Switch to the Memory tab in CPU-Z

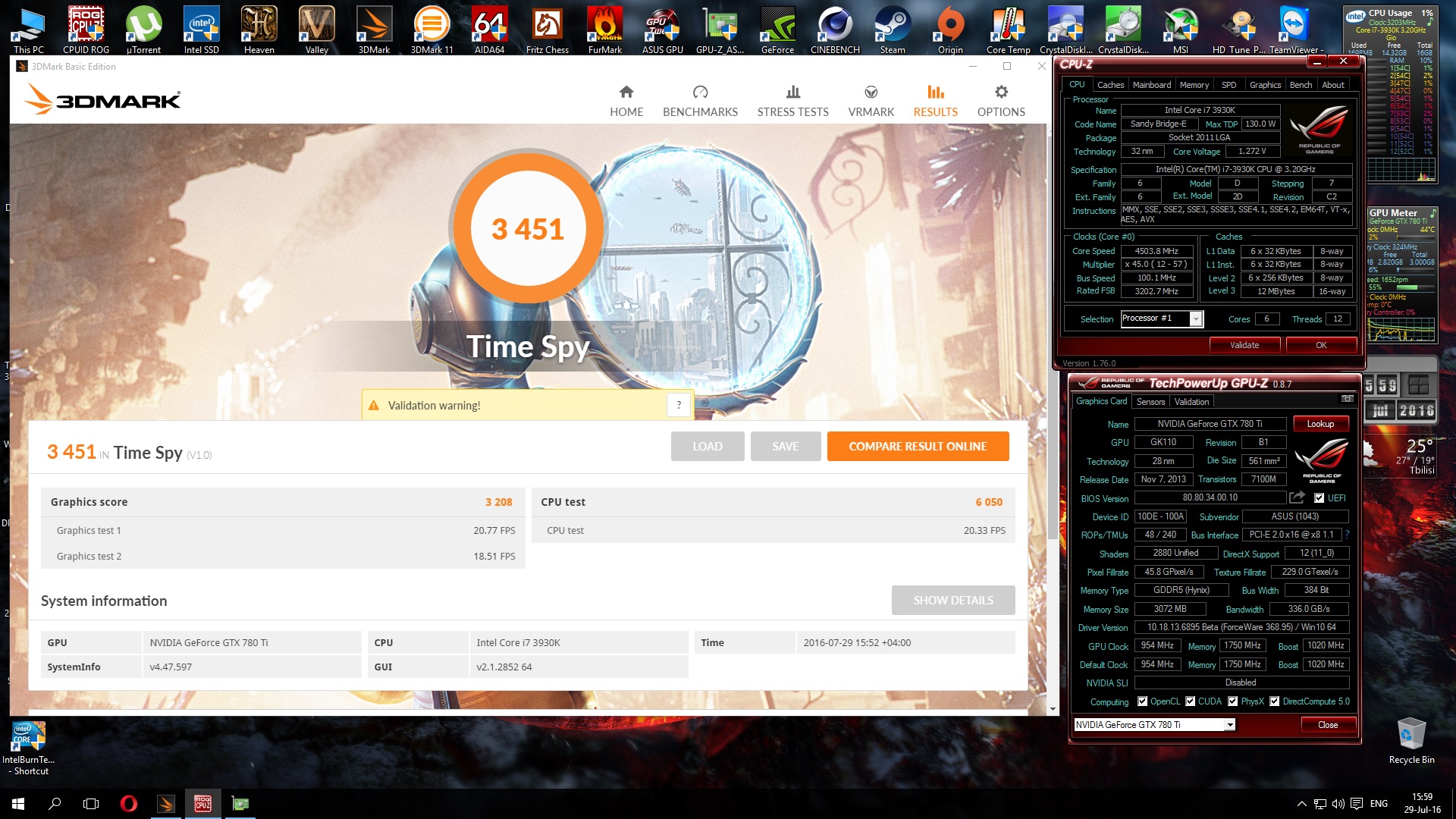click(x=1194, y=85)
